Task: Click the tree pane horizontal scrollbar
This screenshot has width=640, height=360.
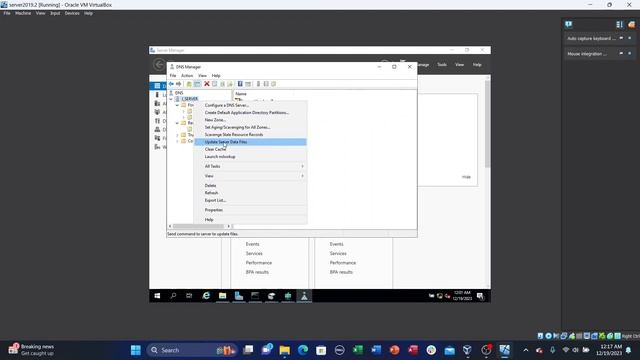Action: [x=198, y=226]
